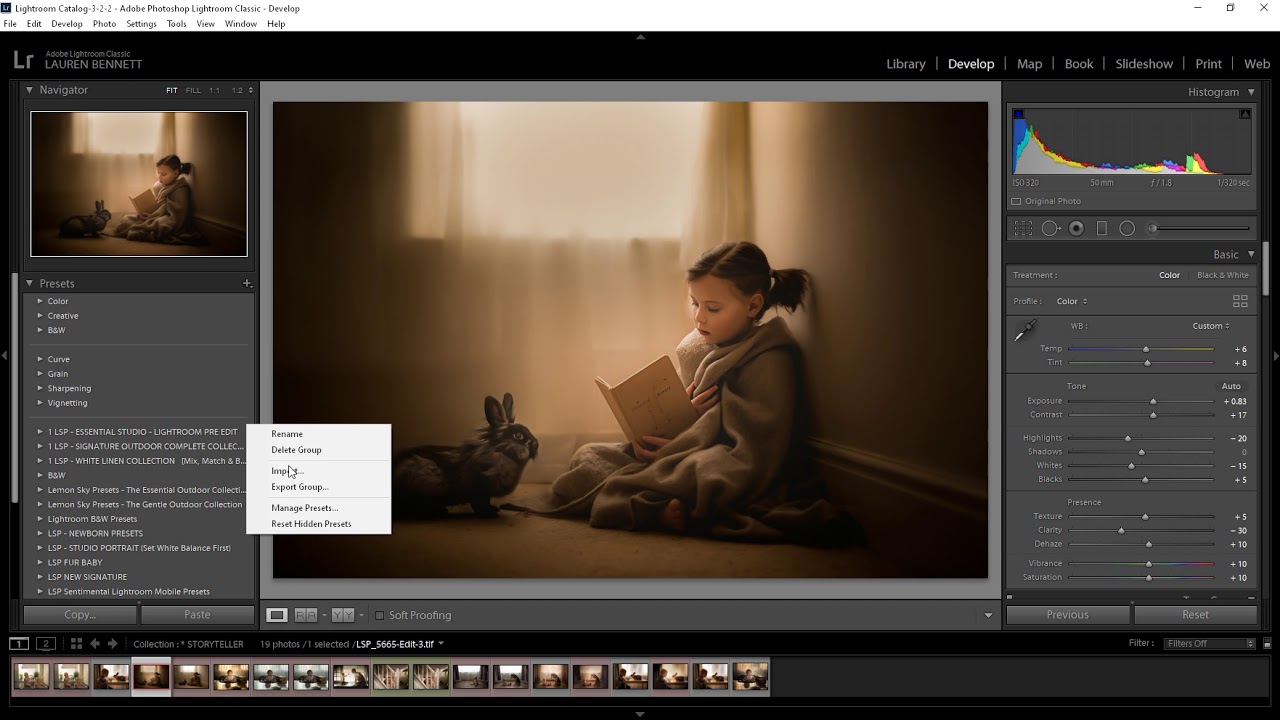Choose Export Group from the context menu
Screen dimensions: 1280x720
coord(299,487)
